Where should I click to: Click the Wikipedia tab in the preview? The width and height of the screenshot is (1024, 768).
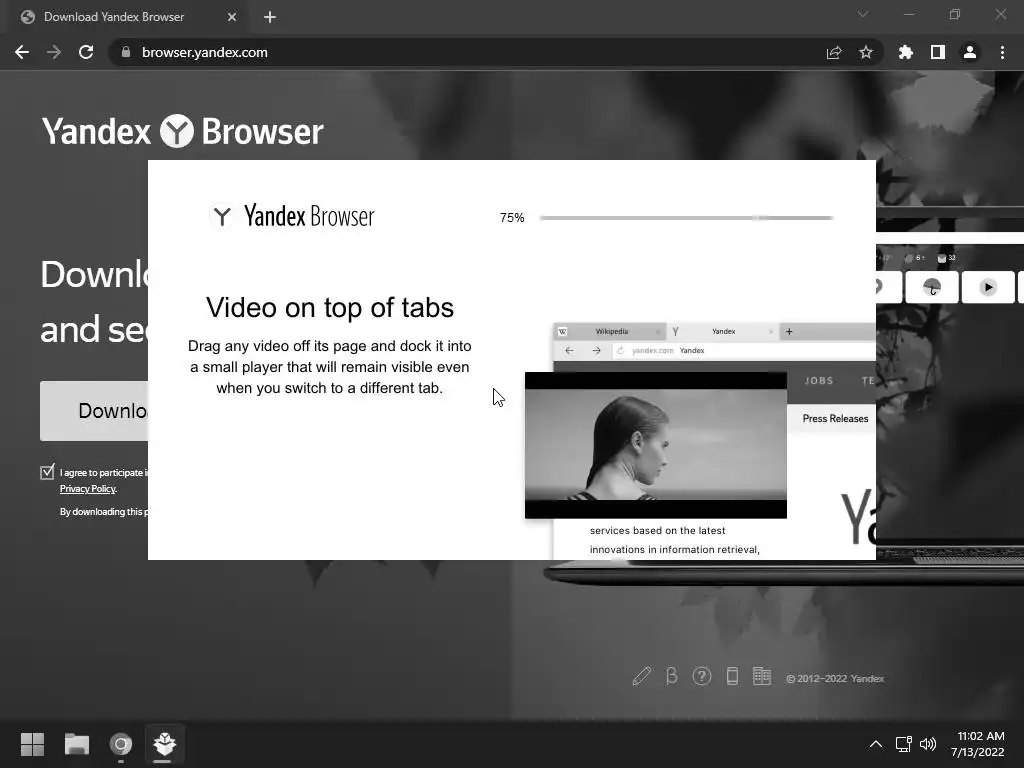[610, 332]
